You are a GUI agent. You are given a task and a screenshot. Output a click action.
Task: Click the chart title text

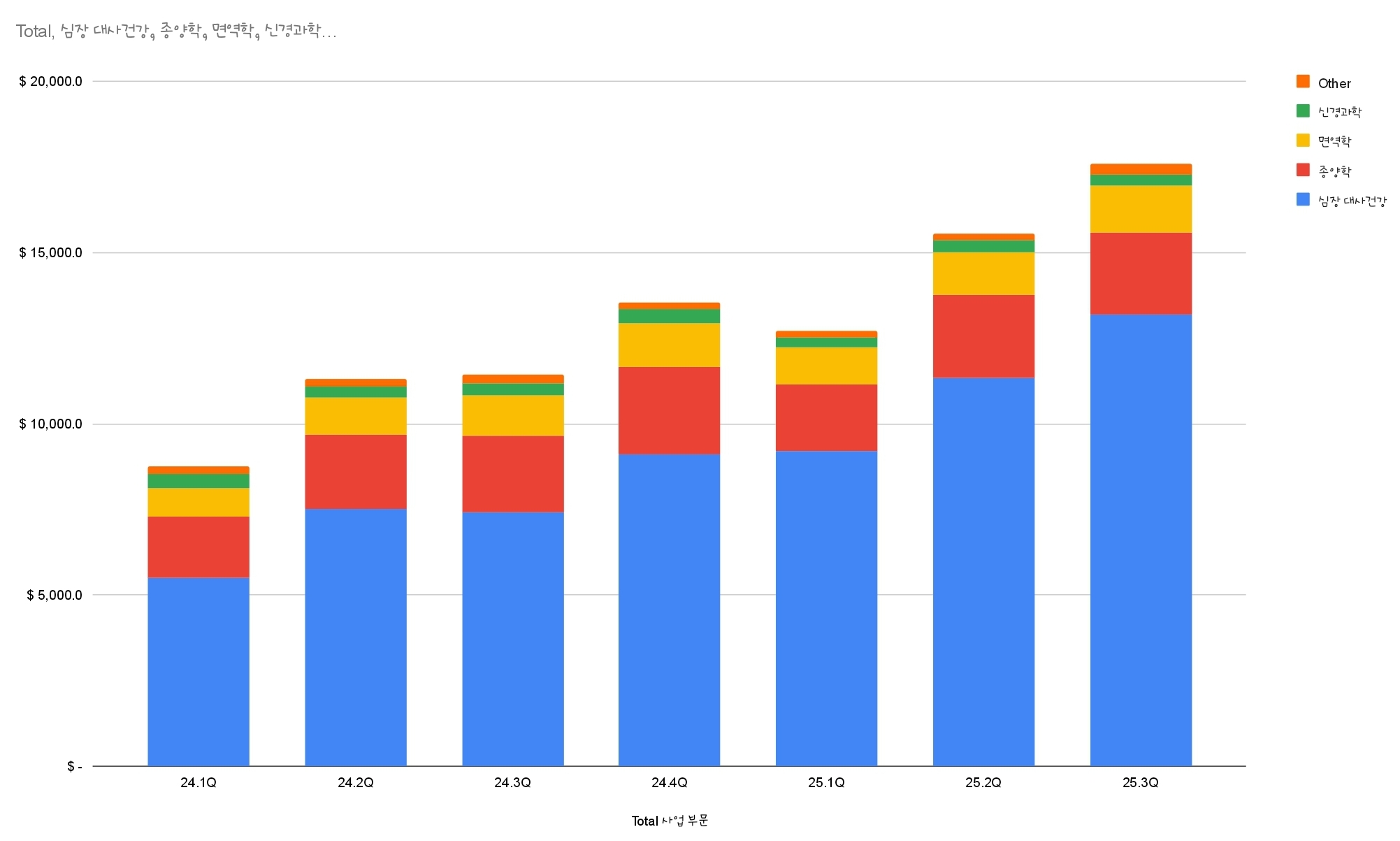point(176,31)
